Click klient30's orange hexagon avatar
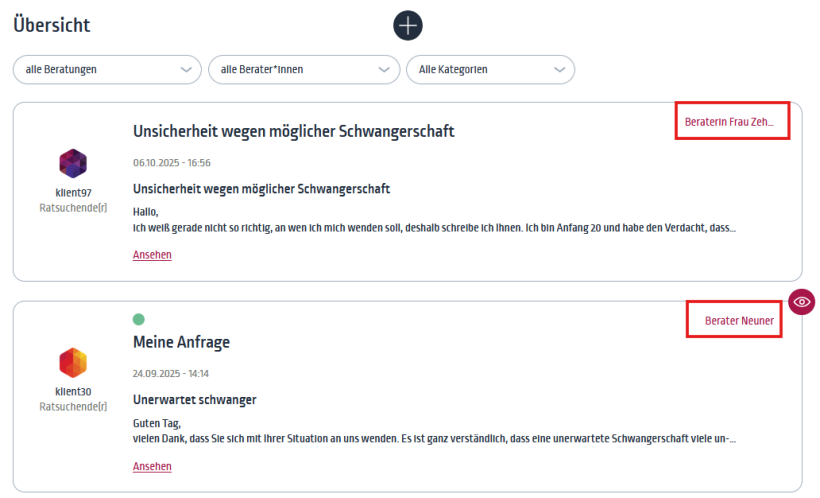Image resolution: width=820 pixels, height=498 pixels. [73, 363]
